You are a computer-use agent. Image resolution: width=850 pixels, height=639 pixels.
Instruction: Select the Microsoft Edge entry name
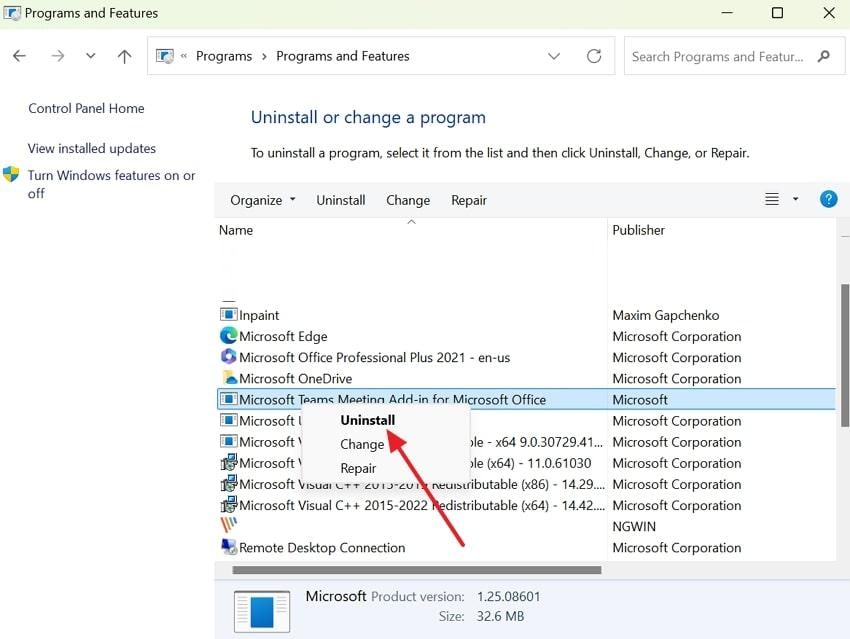pyautogui.click(x=283, y=337)
